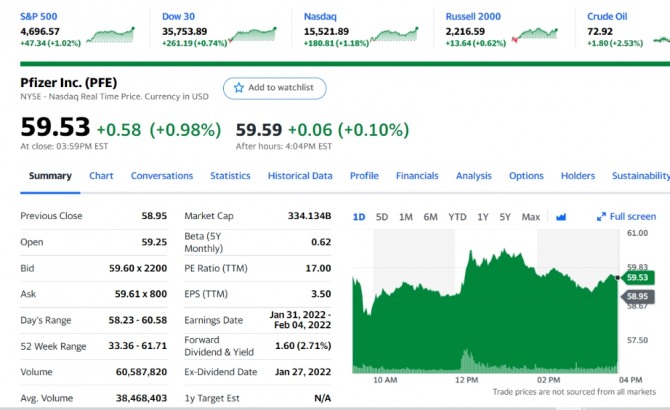Click the Full screen chart link
This screenshot has width=670, height=410.
pos(633,216)
